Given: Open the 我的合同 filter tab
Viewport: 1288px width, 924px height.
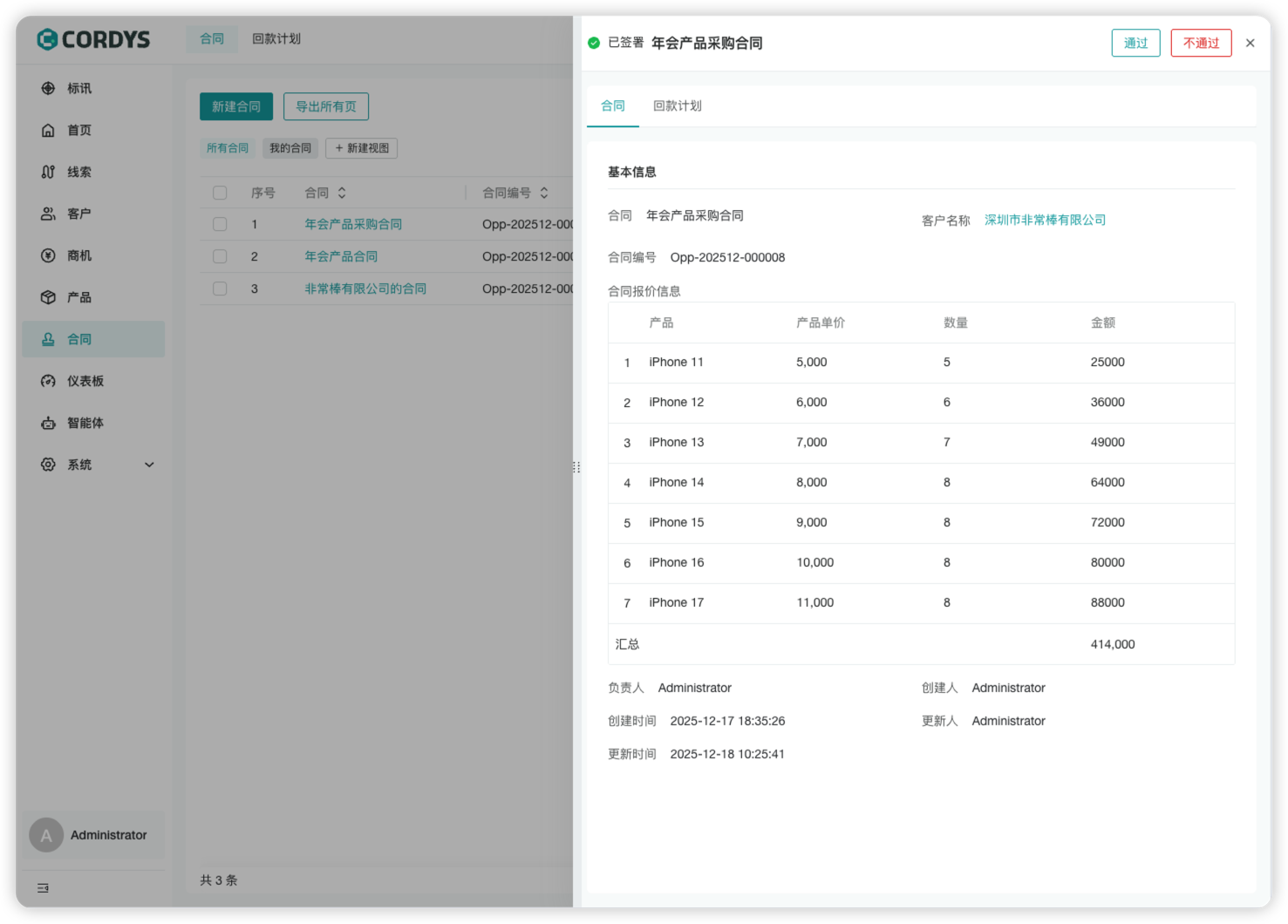Looking at the screenshot, I should coord(290,148).
